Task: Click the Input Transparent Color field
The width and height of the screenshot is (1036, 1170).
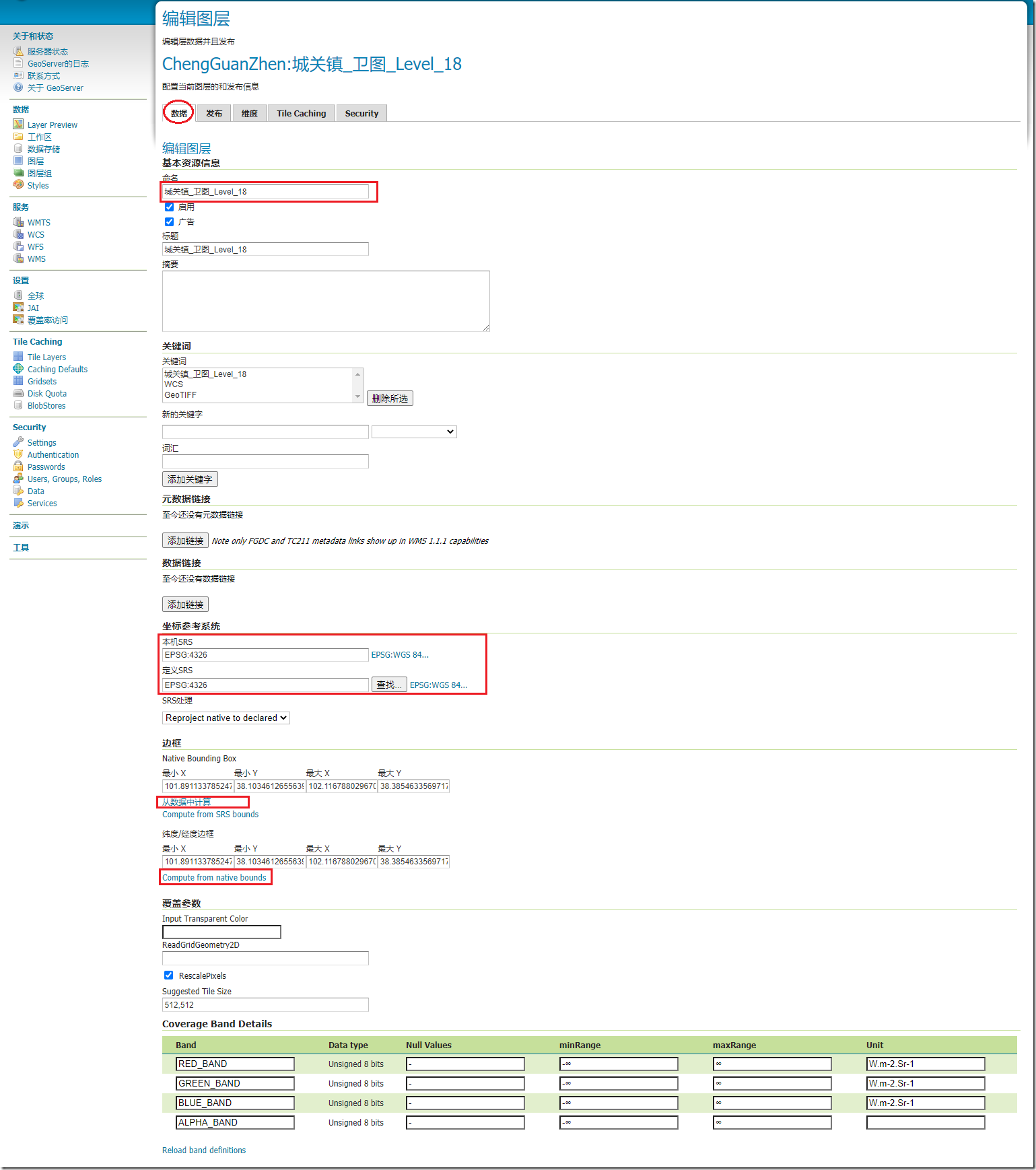Action: click(x=221, y=932)
